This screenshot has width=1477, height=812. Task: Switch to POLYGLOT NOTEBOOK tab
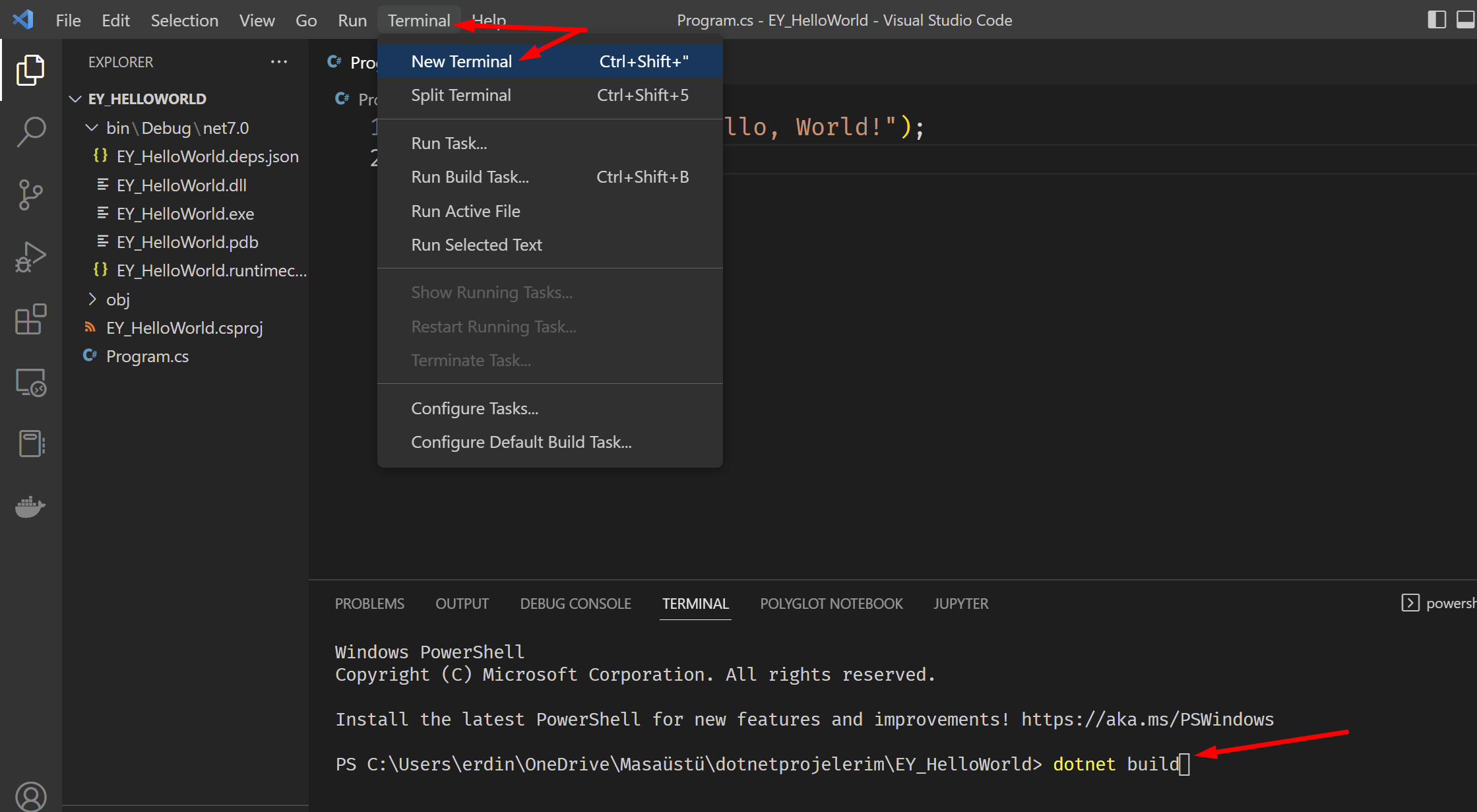(x=831, y=604)
